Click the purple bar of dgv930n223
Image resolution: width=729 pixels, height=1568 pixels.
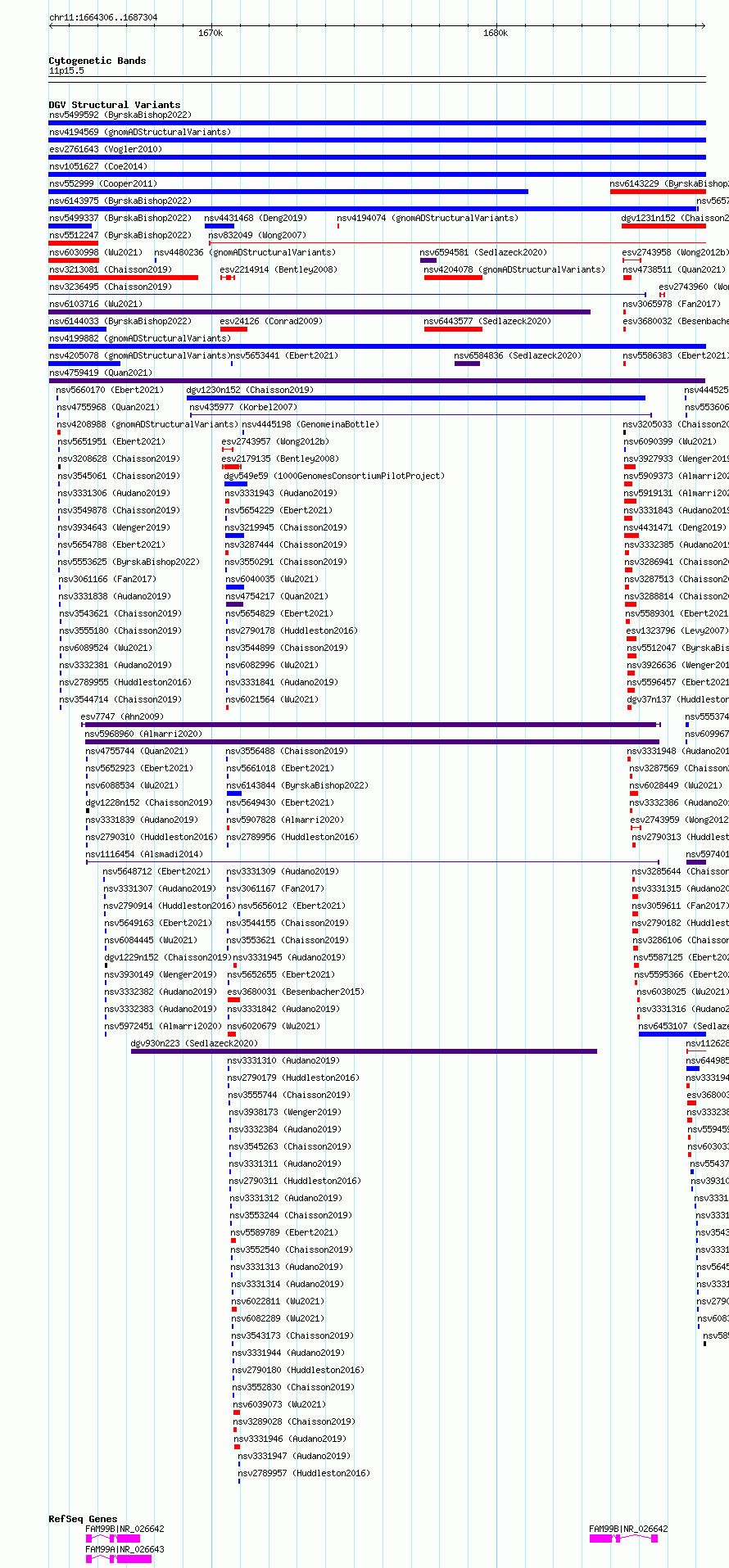(x=364, y=1051)
